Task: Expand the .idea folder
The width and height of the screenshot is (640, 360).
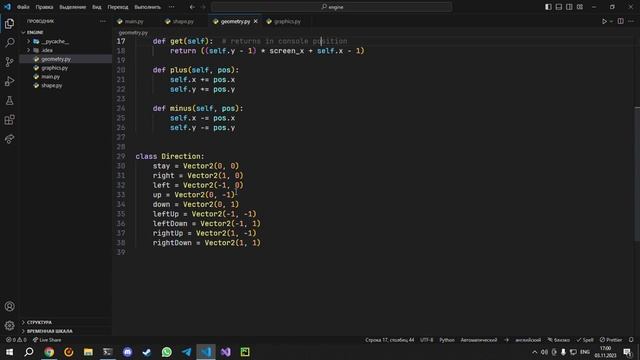Action: 47,50
